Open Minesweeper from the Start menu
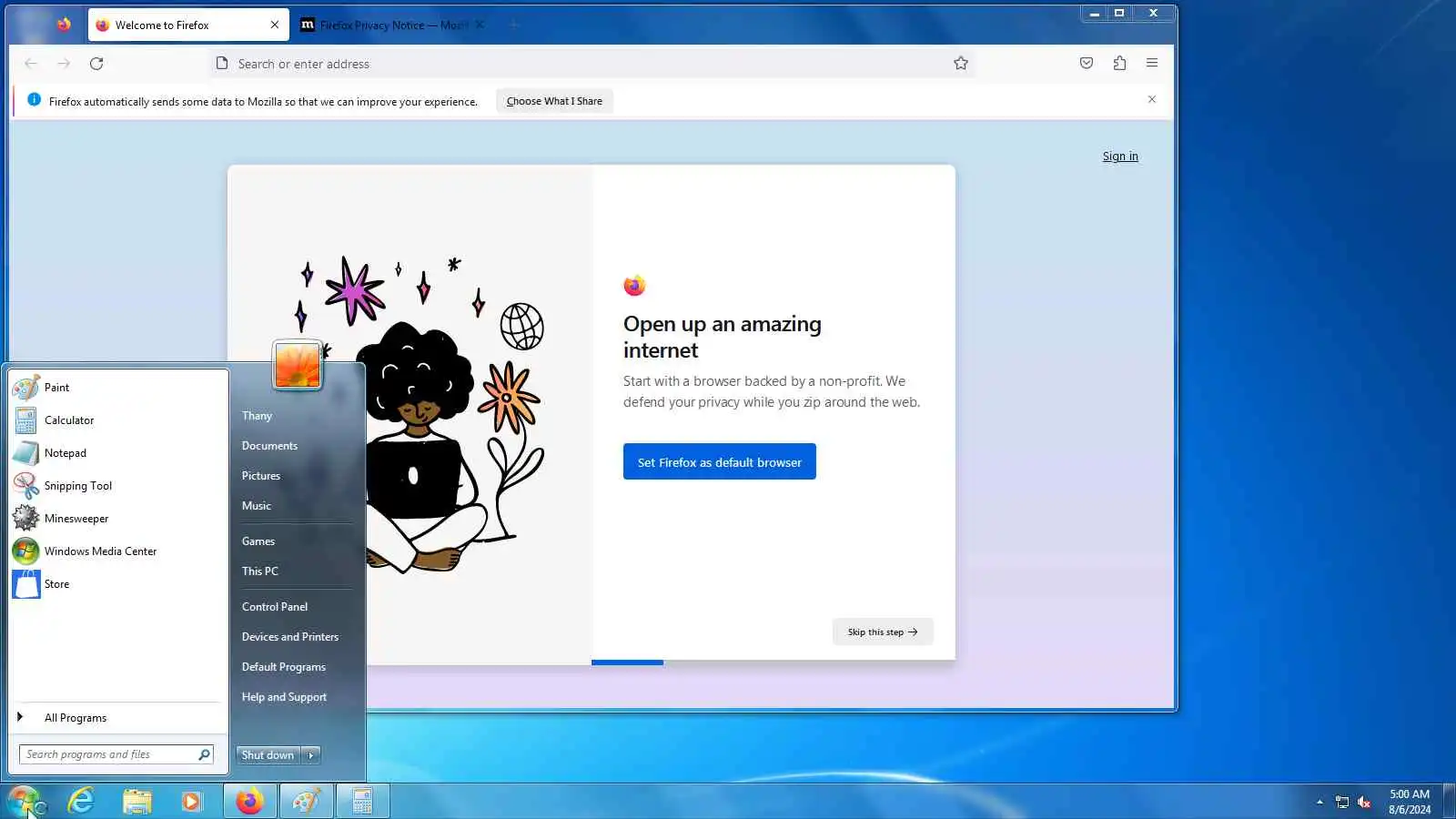1456x819 pixels. (x=118, y=519)
